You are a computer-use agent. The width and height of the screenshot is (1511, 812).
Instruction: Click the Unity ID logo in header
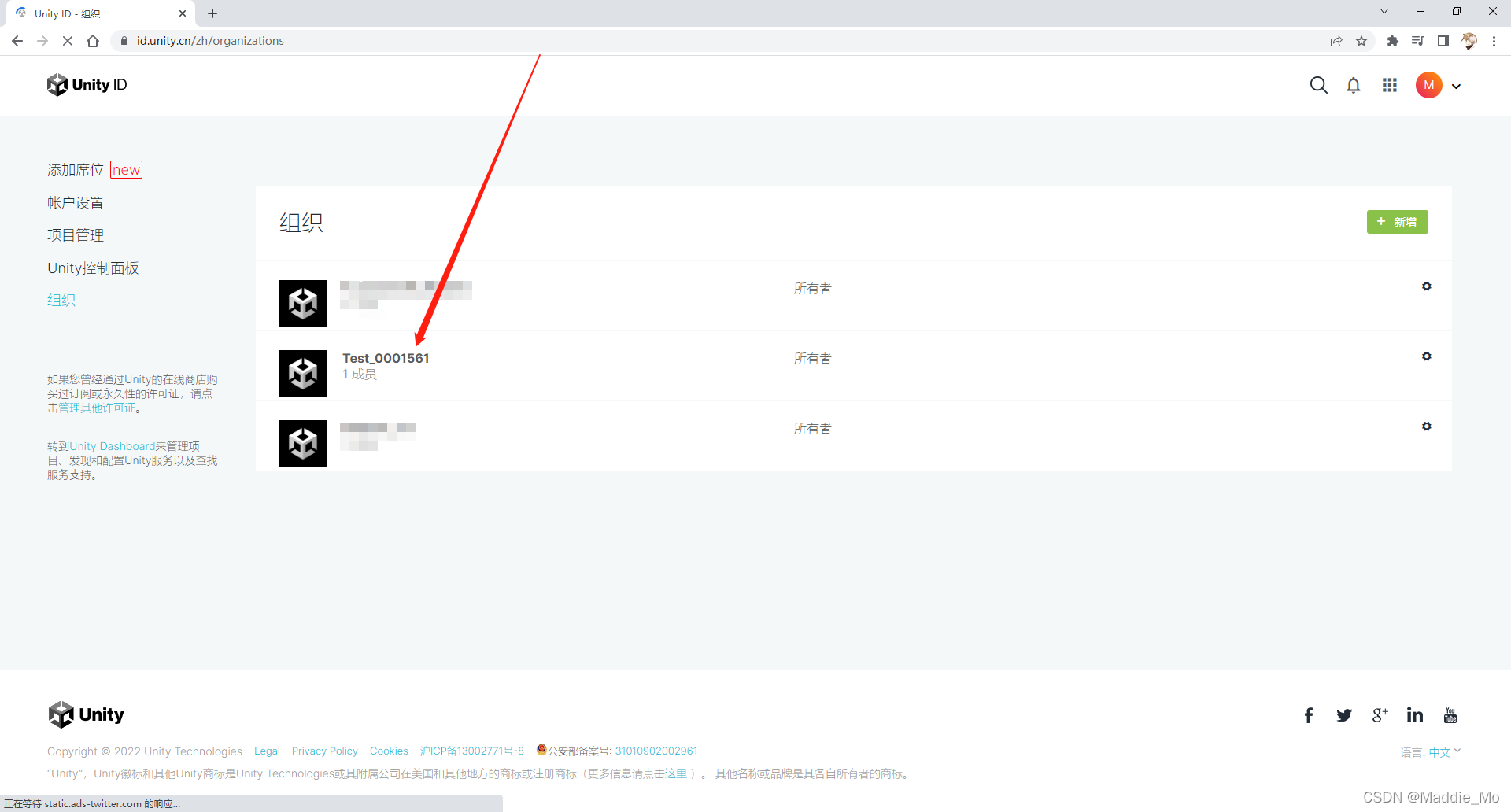click(x=87, y=85)
